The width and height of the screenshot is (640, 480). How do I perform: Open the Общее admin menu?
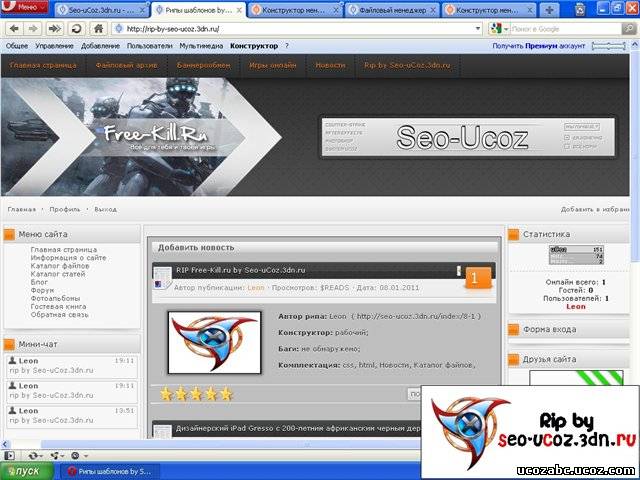point(17,46)
